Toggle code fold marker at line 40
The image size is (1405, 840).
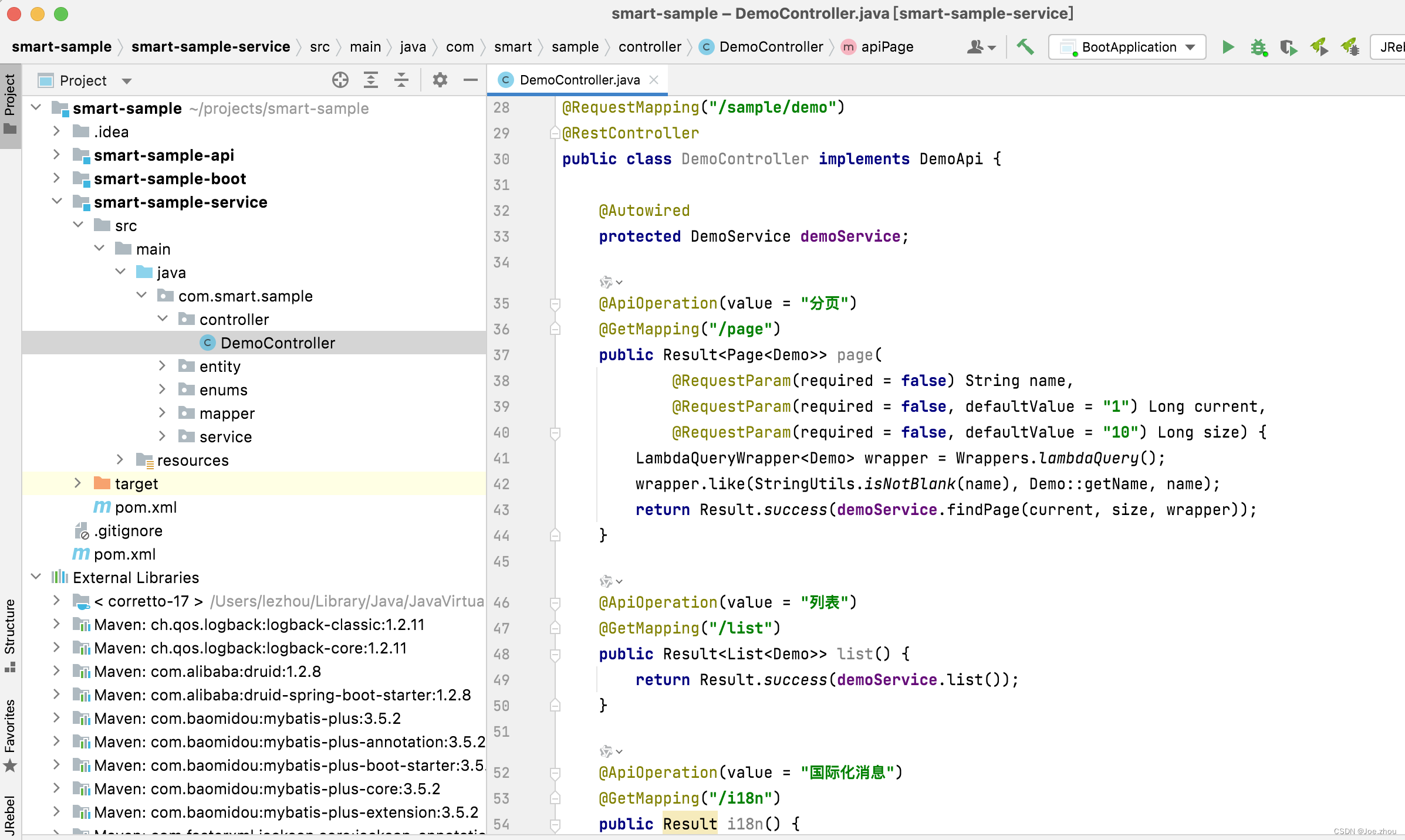555,433
